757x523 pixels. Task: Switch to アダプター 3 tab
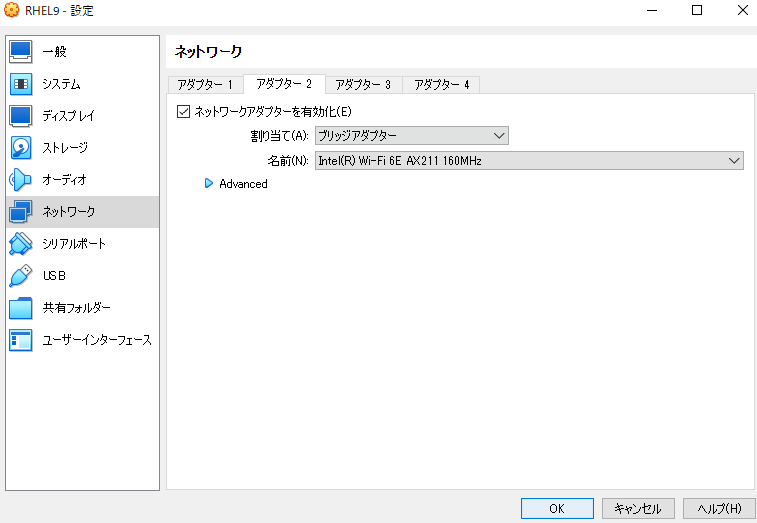click(x=363, y=85)
